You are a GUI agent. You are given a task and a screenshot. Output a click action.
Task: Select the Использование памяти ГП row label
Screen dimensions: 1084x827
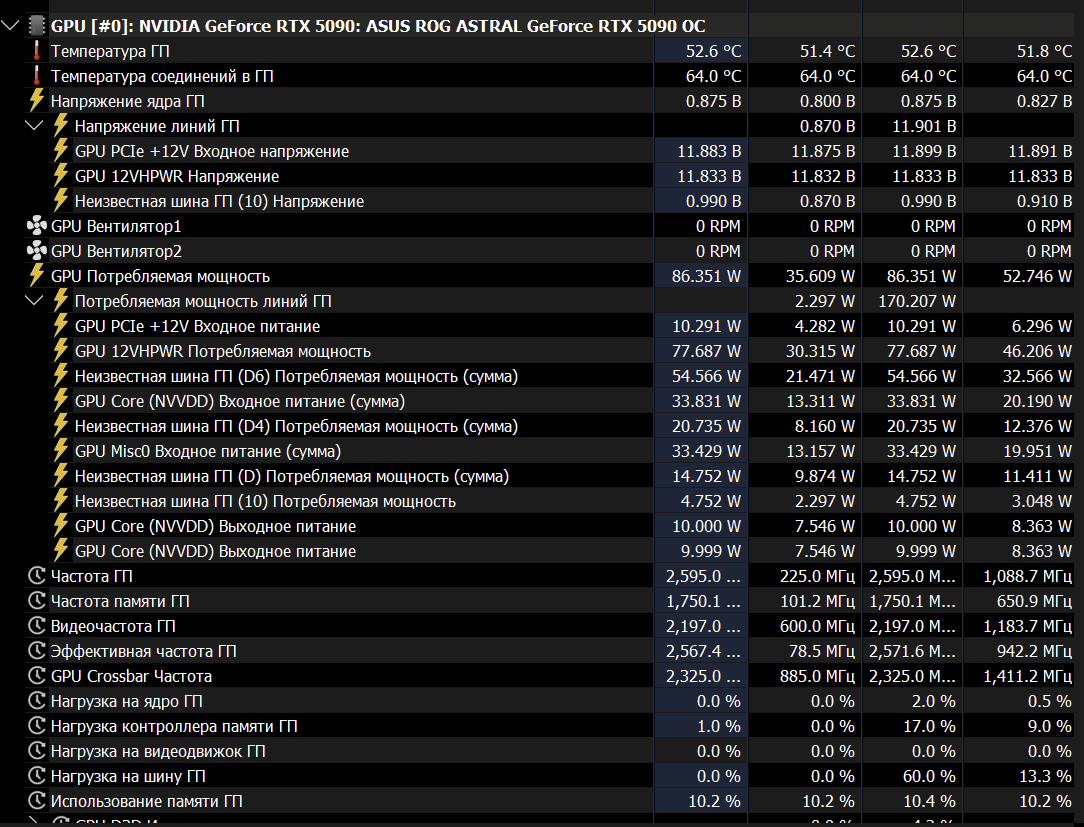click(x=147, y=801)
